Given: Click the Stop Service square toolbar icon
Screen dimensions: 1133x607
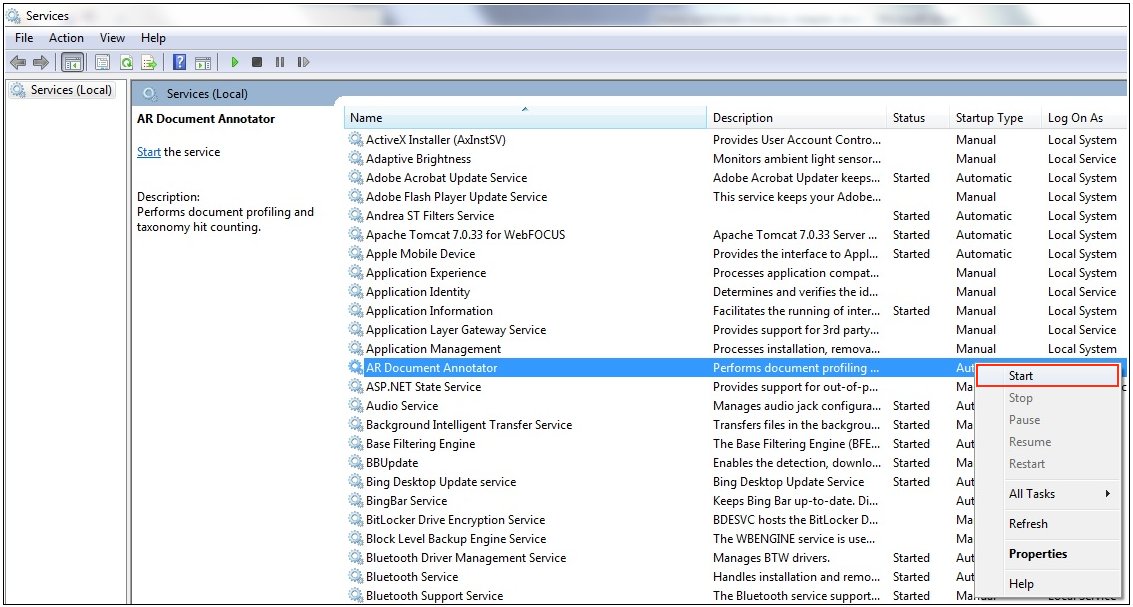Looking at the screenshot, I should 257,63.
